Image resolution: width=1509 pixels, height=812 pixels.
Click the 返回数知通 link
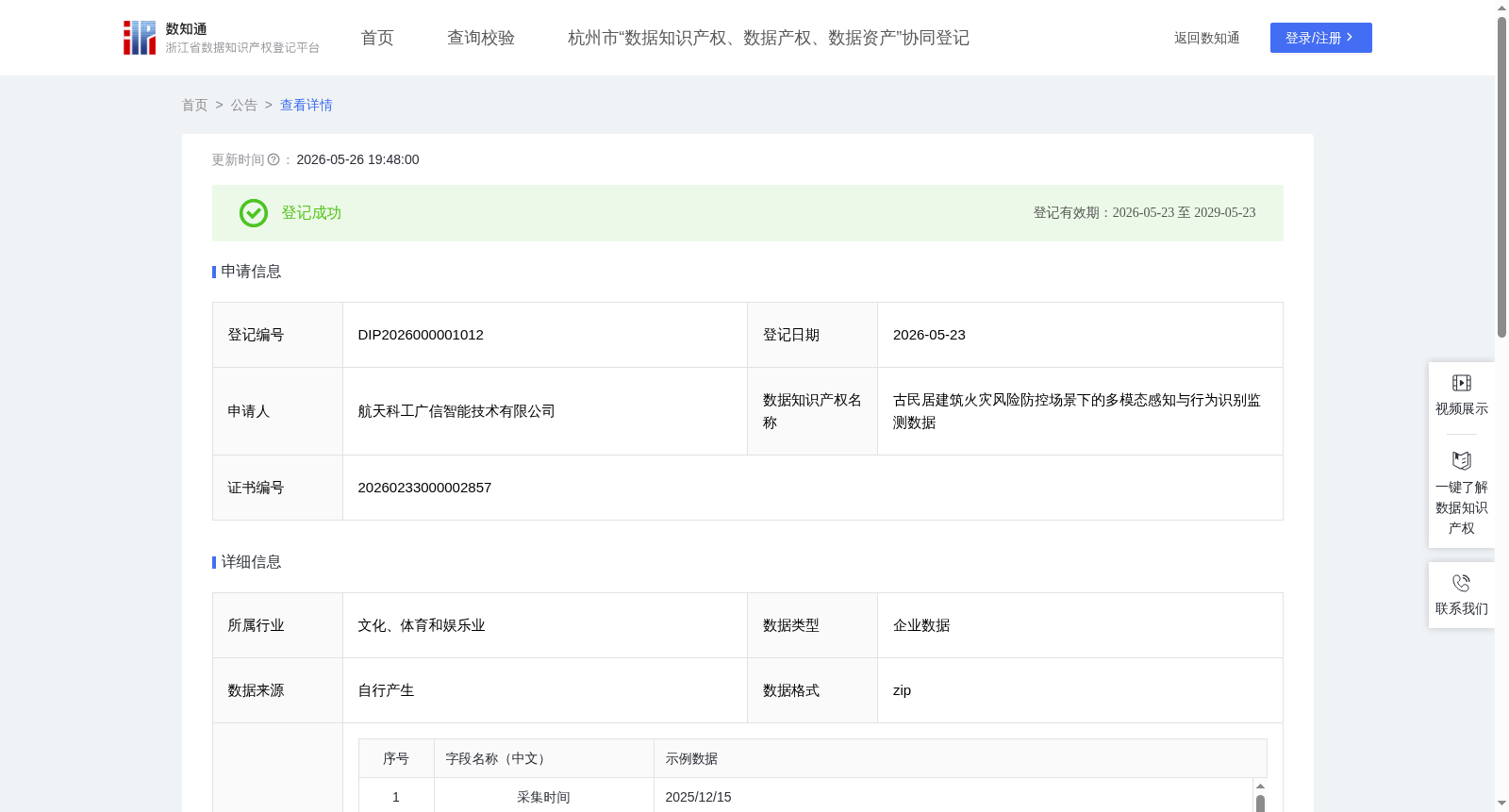pyautogui.click(x=1207, y=39)
